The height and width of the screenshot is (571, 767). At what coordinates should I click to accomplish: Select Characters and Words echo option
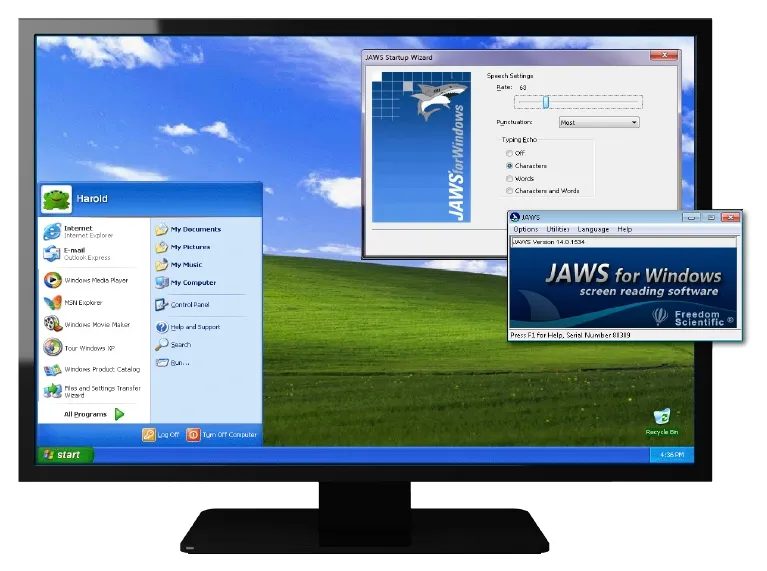tap(509, 191)
